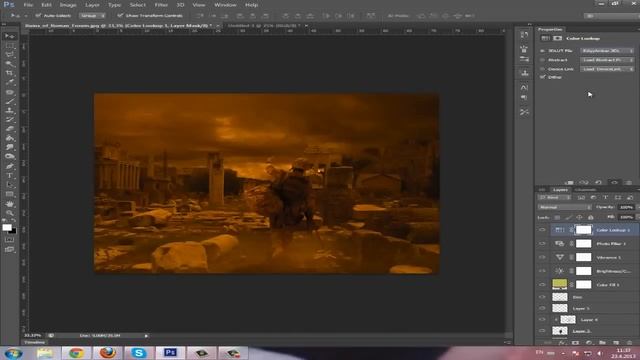Screen dimensions: 640x360
Task: Select the Brush tool
Action: 9,101
